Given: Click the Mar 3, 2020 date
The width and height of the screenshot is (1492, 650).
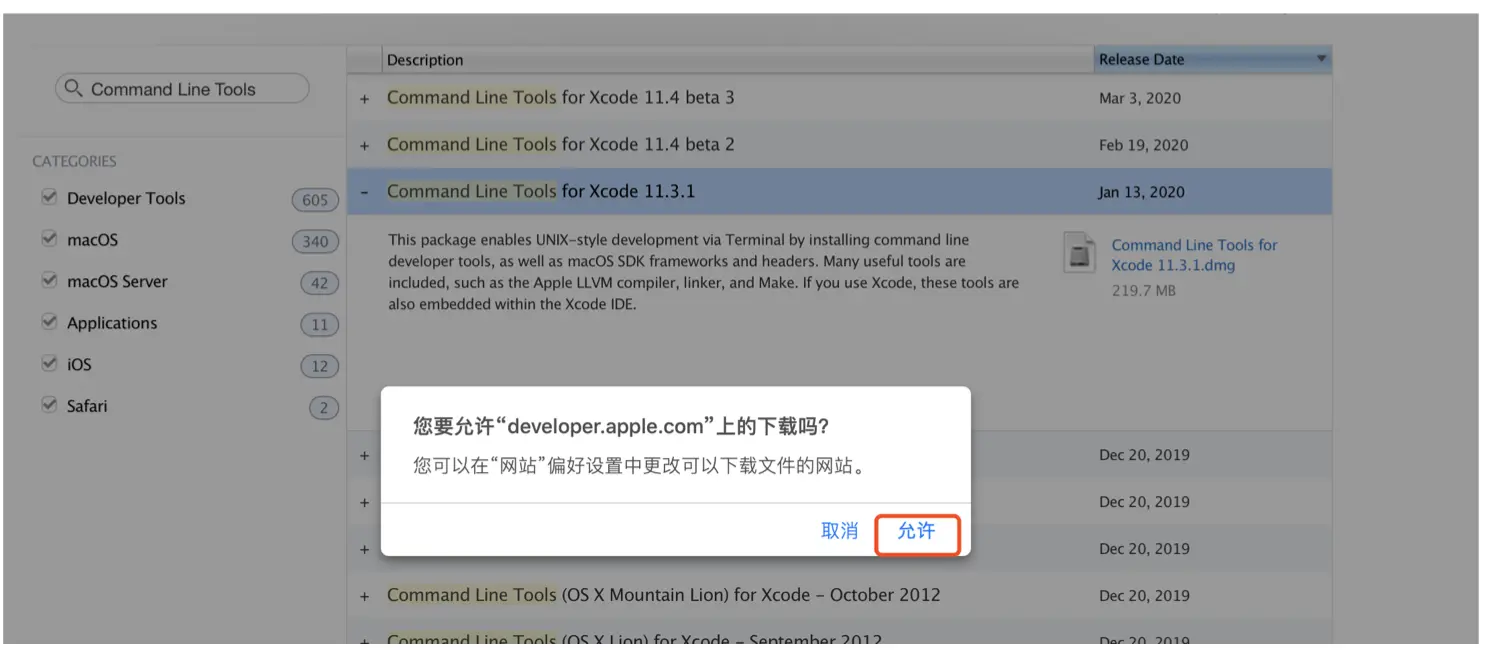Looking at the screenshot, I should [x=1139, y=98].
